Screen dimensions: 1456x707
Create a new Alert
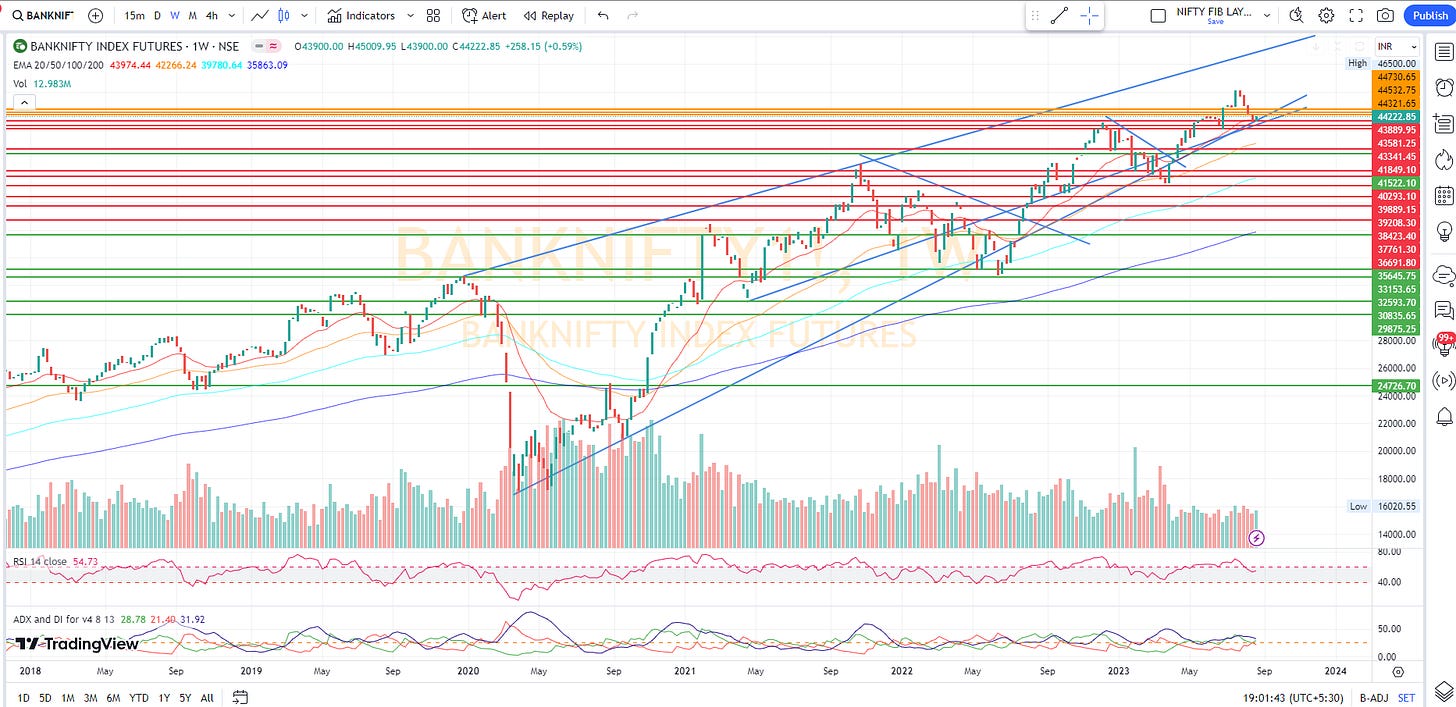click(484, 16)
